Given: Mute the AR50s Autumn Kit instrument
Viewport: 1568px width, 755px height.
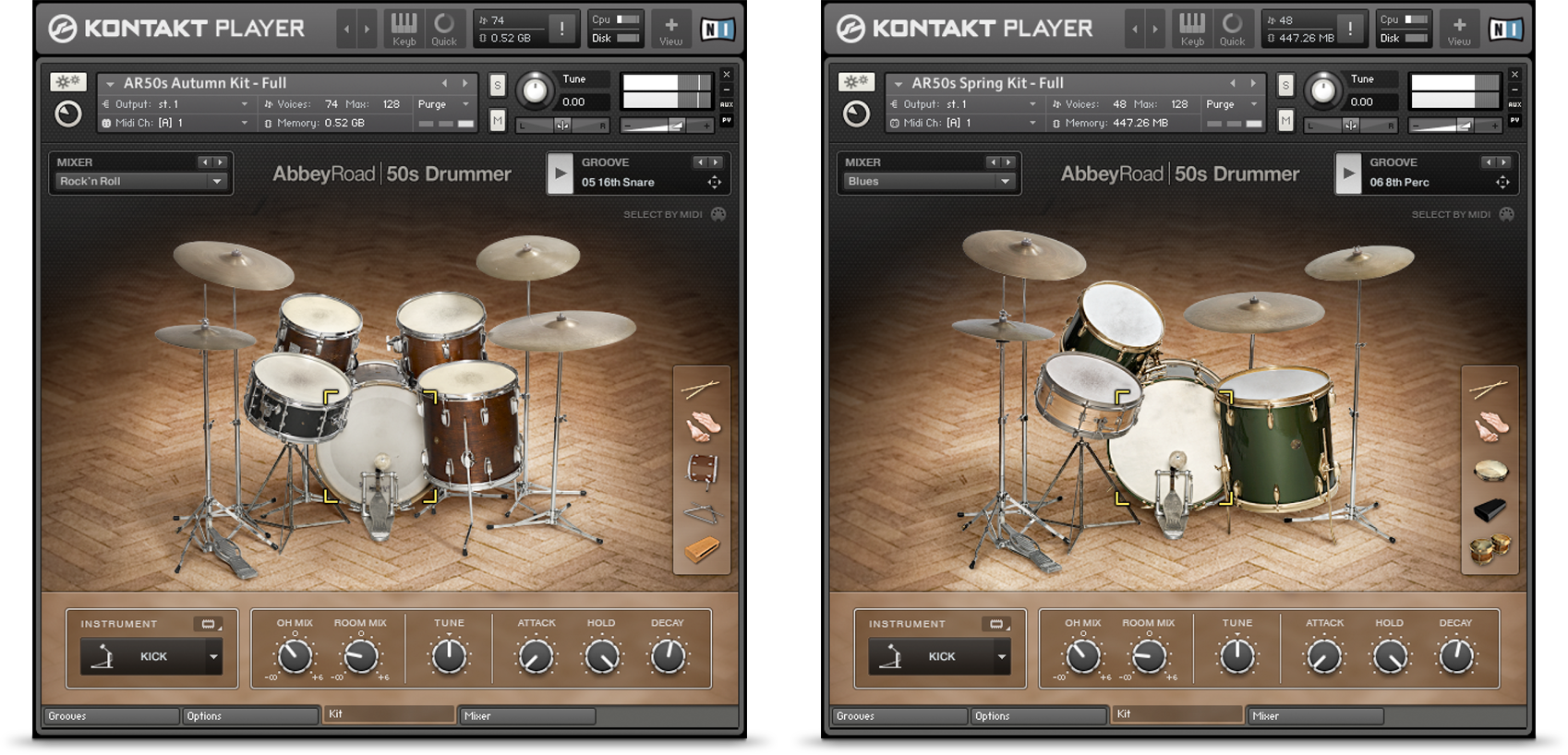Looking at the screenshot, I should 498,121.
